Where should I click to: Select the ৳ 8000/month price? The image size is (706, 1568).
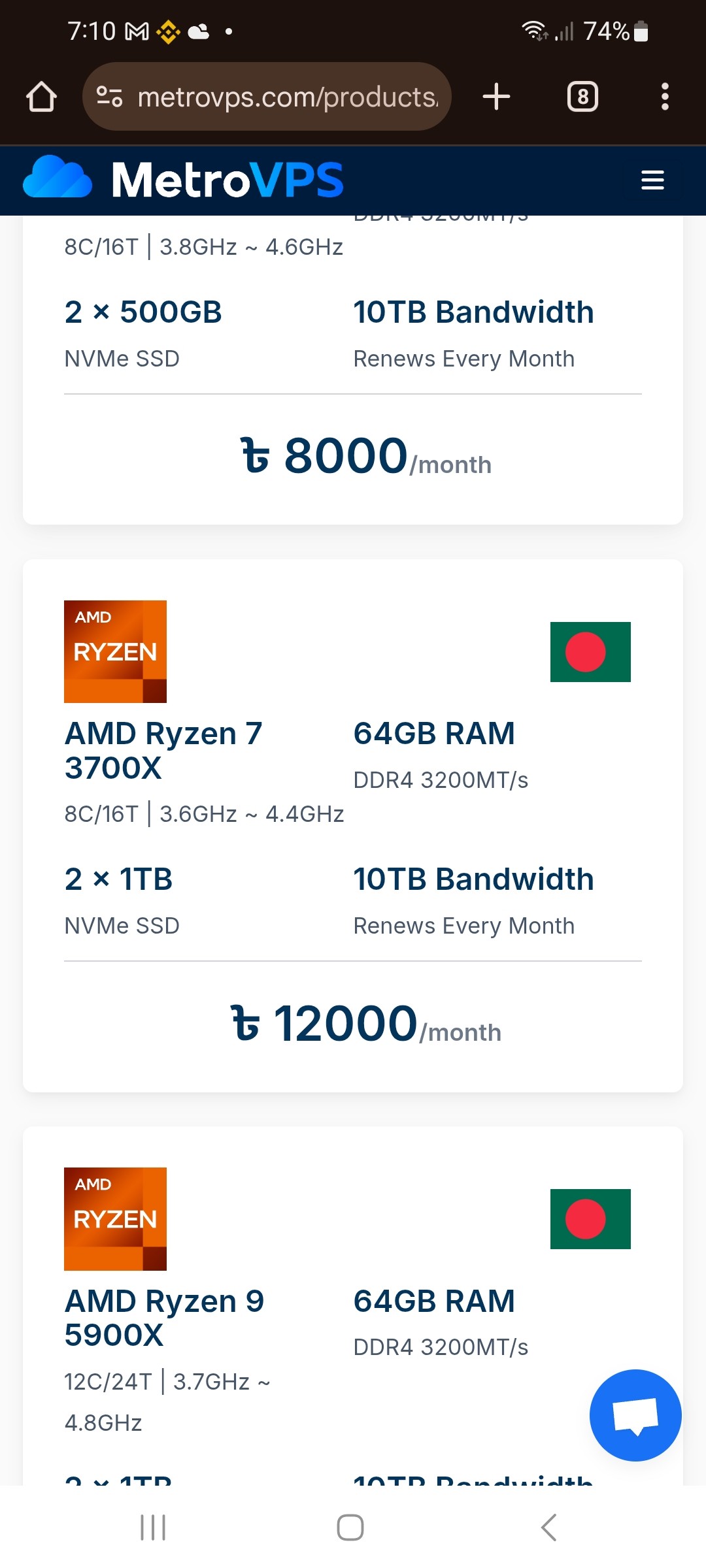pyautogui.click(x=366, y=456)
